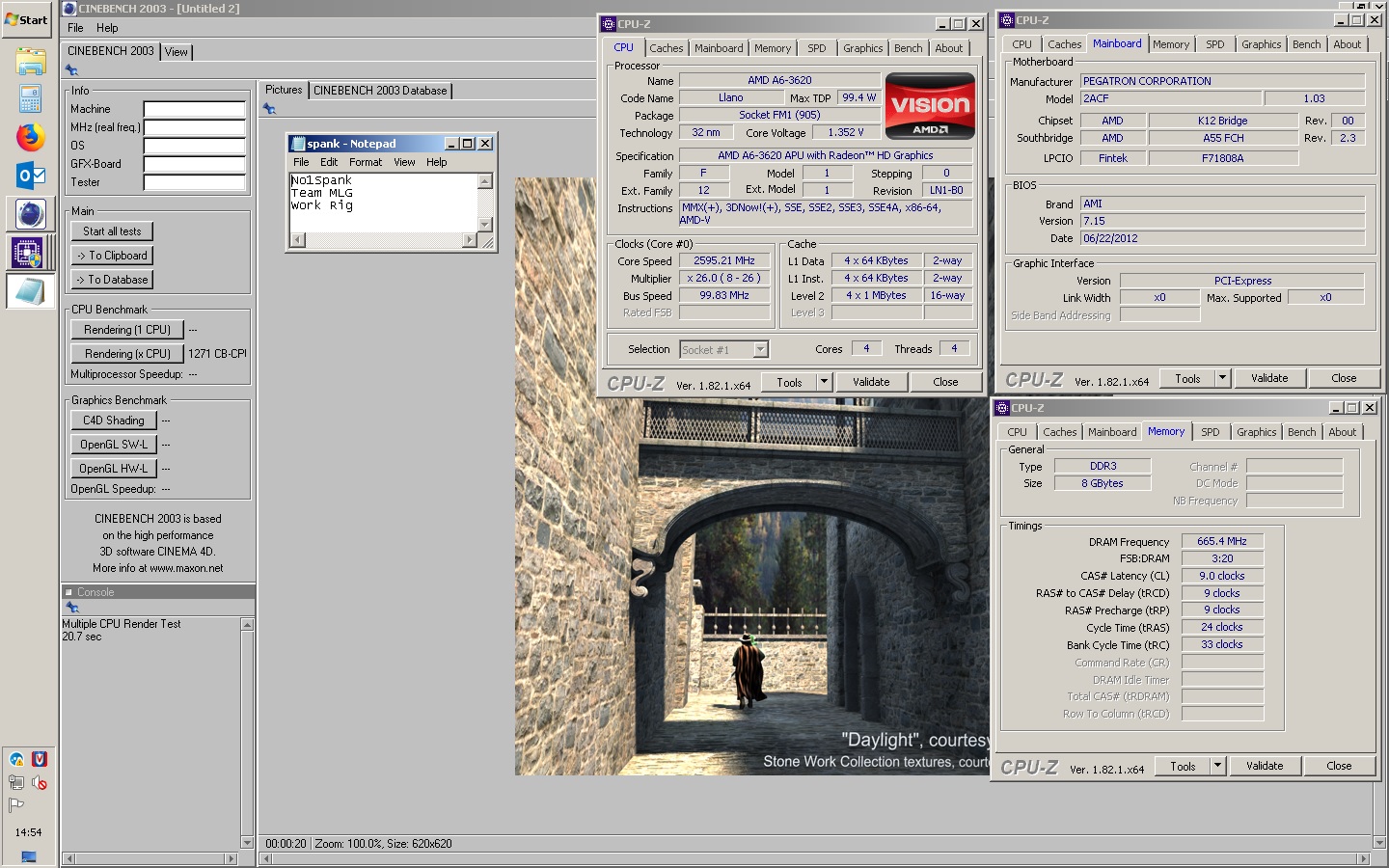Click CPU-Z Mainboard window title icon
Image resolution: width=1389 pixels, height=868 pixels.
click(x=1006, y=20)
